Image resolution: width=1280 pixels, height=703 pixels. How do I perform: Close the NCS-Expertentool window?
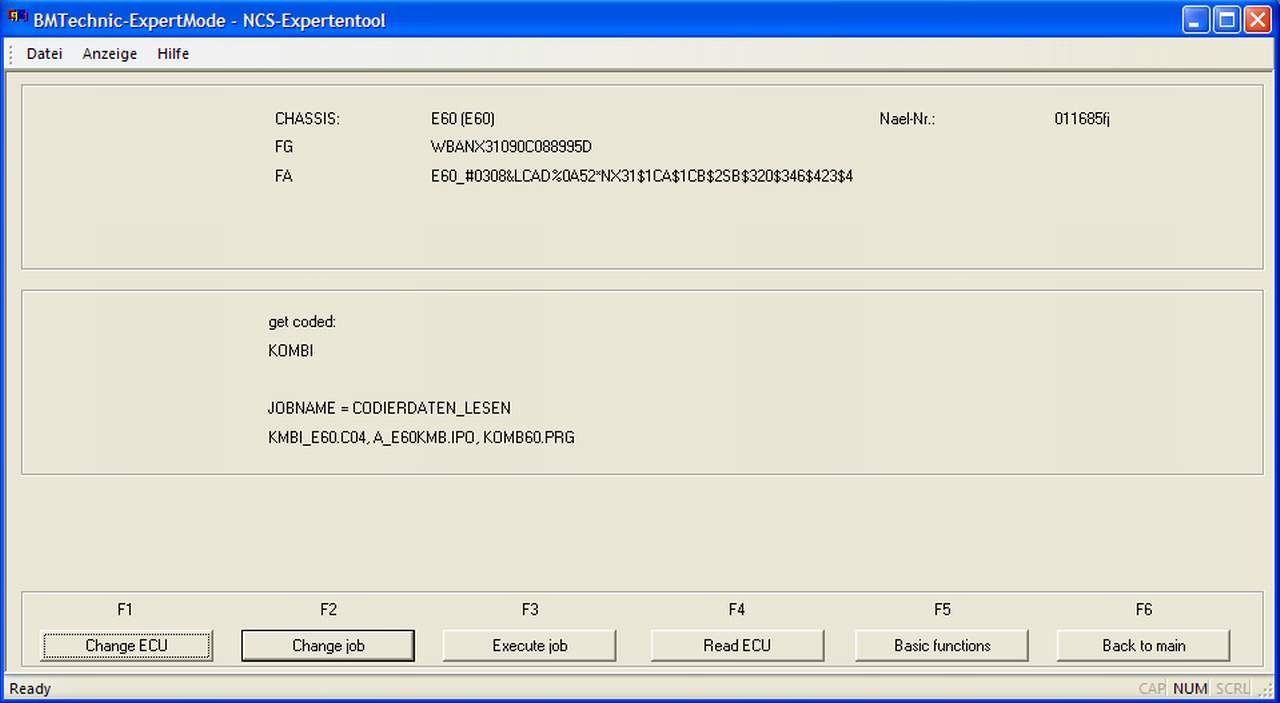(x=1257, y=20)
